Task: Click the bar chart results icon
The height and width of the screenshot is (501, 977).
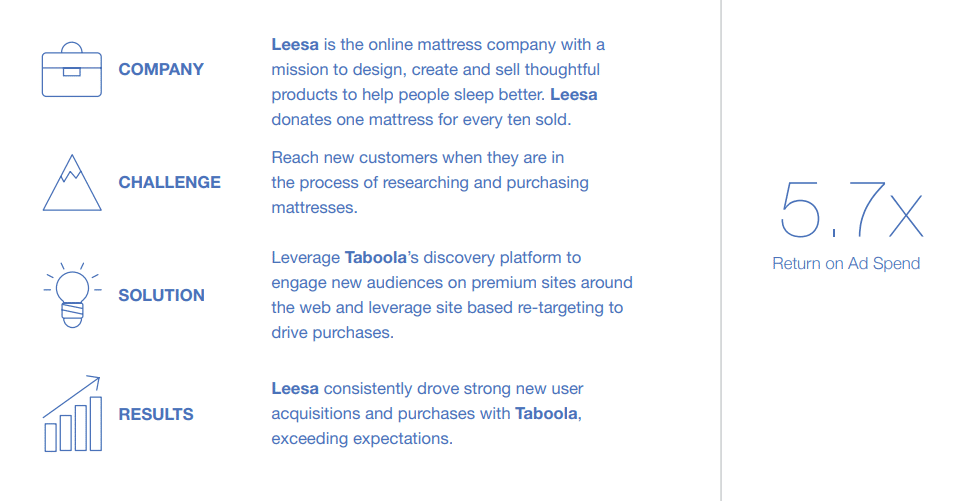Action: [x=72, y=414]
